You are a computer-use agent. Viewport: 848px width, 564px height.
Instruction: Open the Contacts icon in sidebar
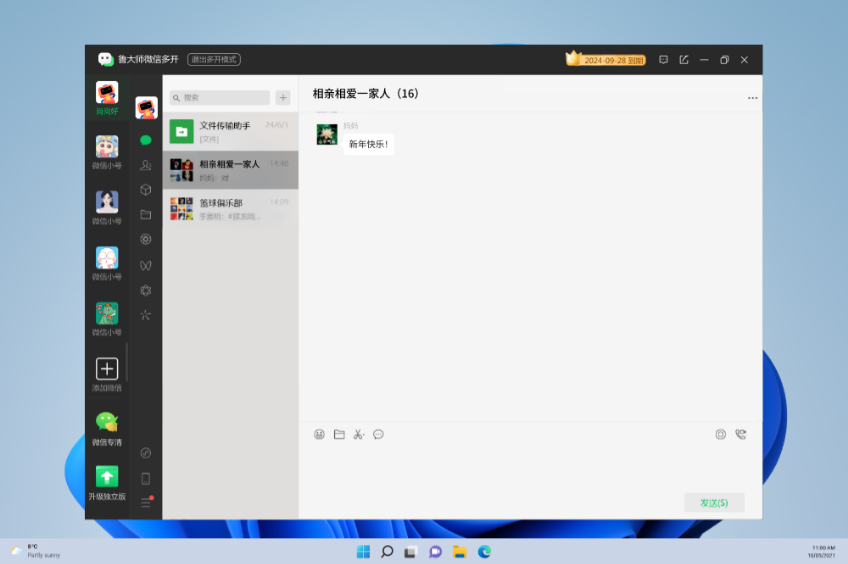pyautogui.click(x=146, y=165)
